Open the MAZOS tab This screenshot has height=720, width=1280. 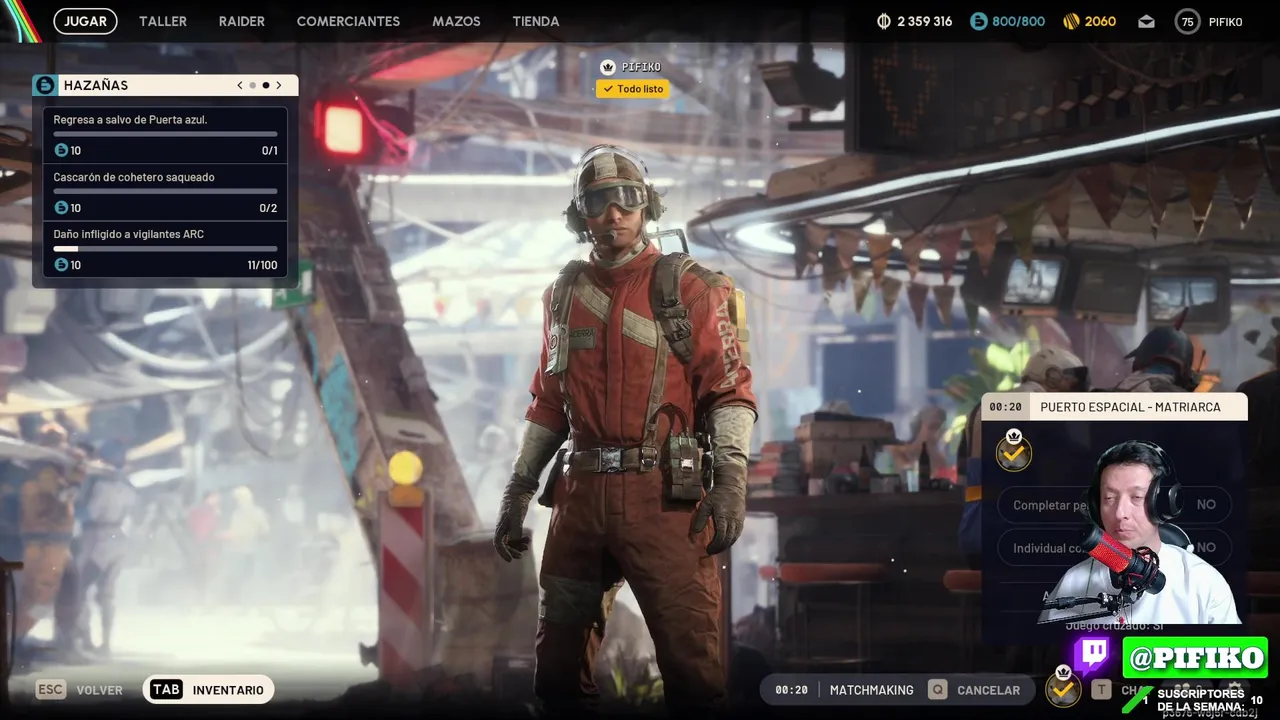pos(456,21)
